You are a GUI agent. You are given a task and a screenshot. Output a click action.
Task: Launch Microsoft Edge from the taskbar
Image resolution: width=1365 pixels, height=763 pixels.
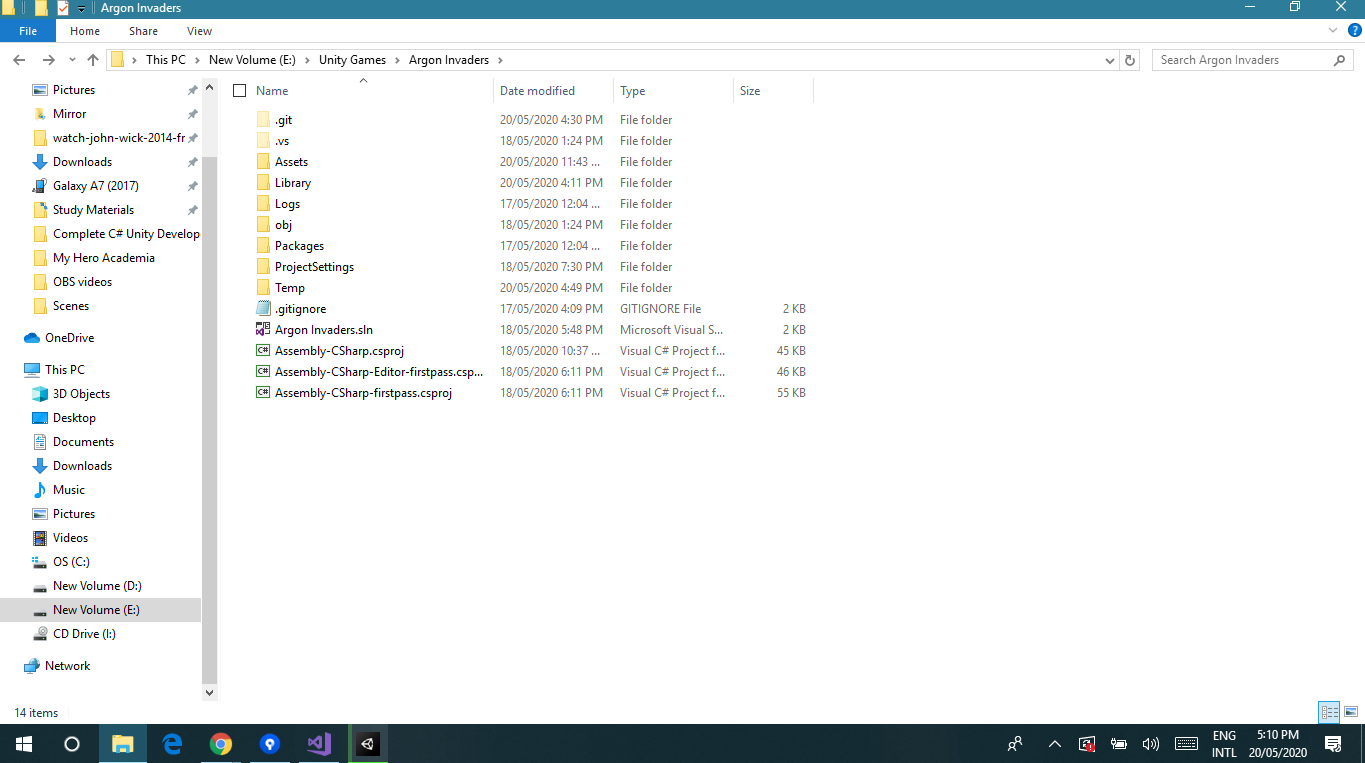172,744
